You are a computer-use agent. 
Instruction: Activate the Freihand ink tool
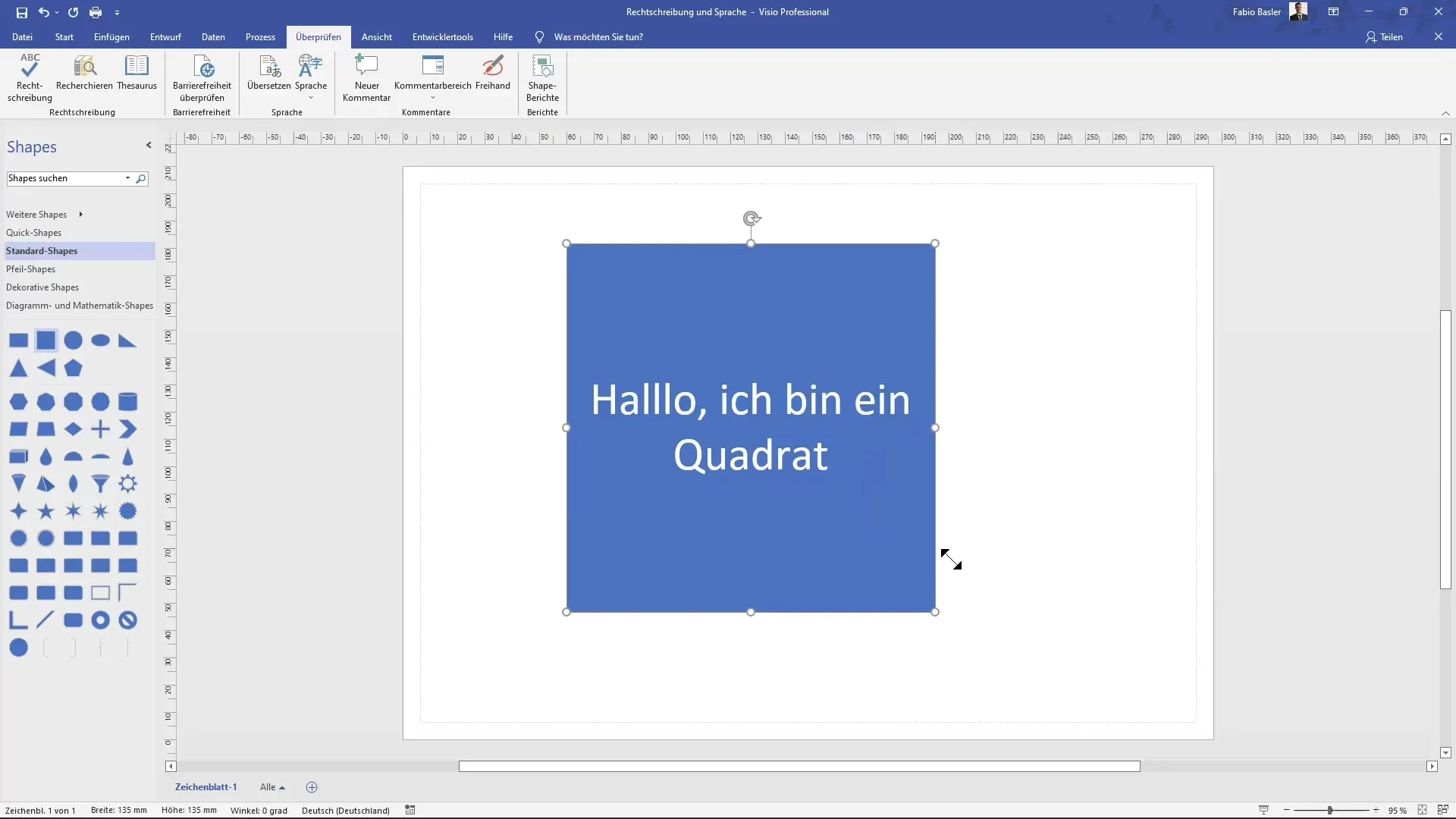pos(493,73)
